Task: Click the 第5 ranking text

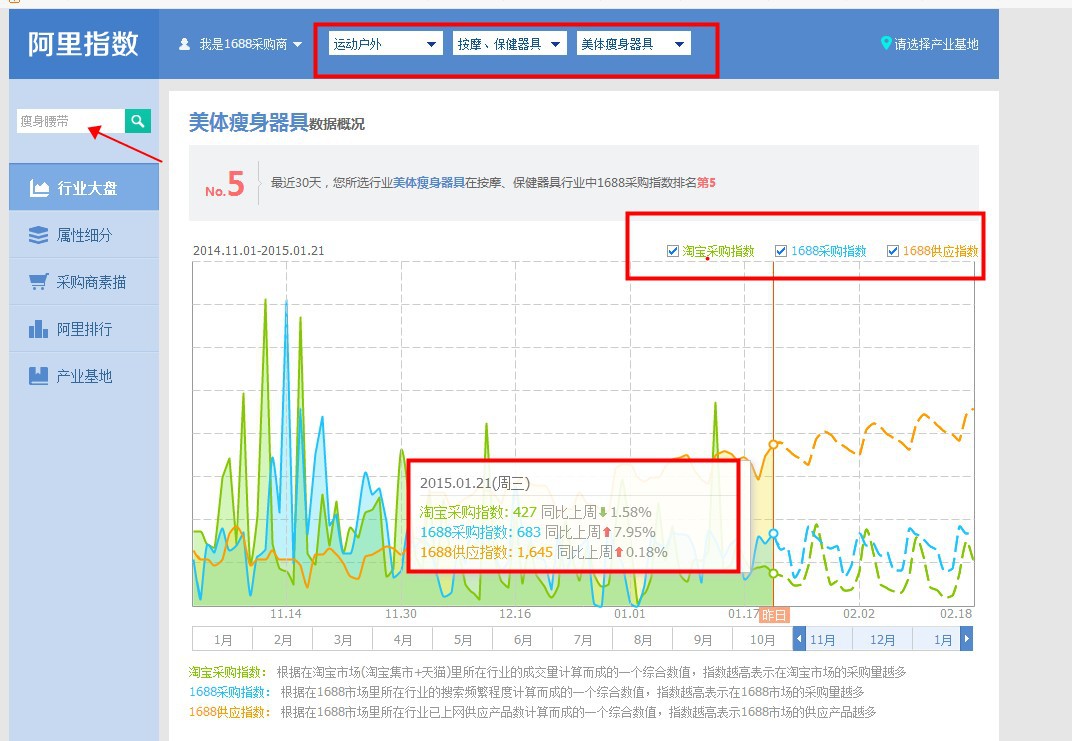Action: point(706,183)
